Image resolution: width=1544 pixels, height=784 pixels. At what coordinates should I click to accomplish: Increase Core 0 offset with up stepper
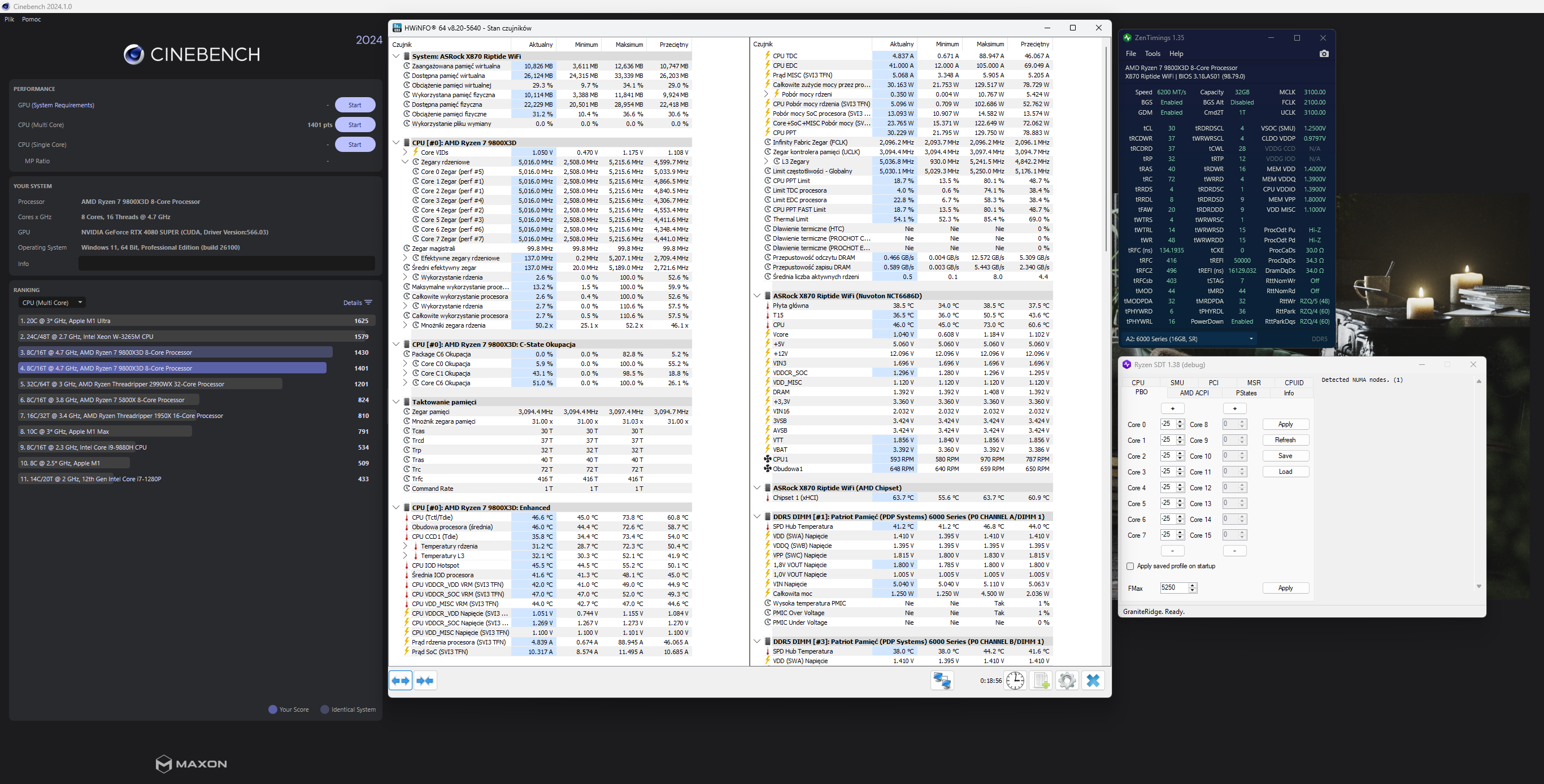(x=1180, y=421)
